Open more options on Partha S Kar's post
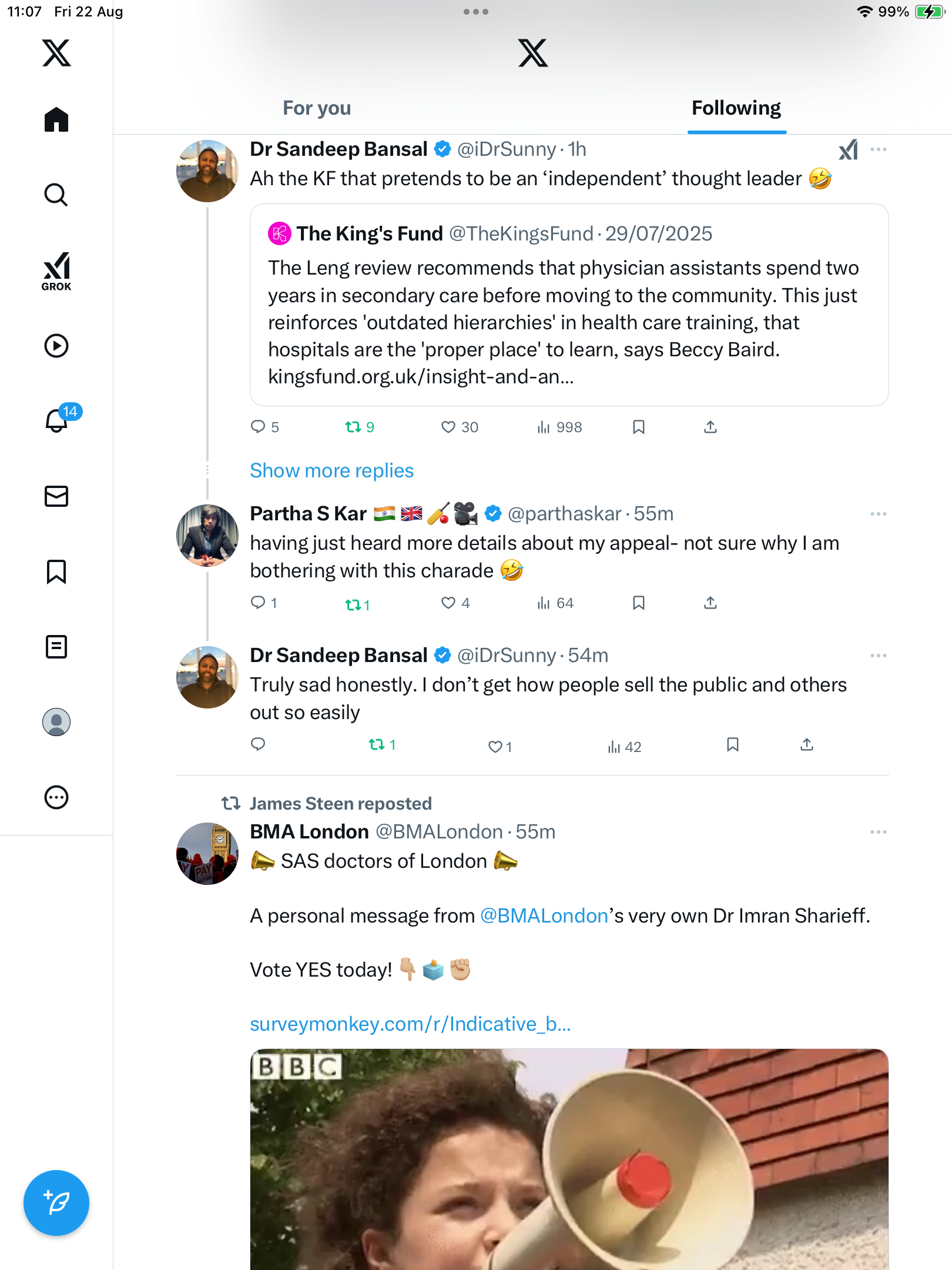This screenshot has width=952, height=1270. click(878, 514)
